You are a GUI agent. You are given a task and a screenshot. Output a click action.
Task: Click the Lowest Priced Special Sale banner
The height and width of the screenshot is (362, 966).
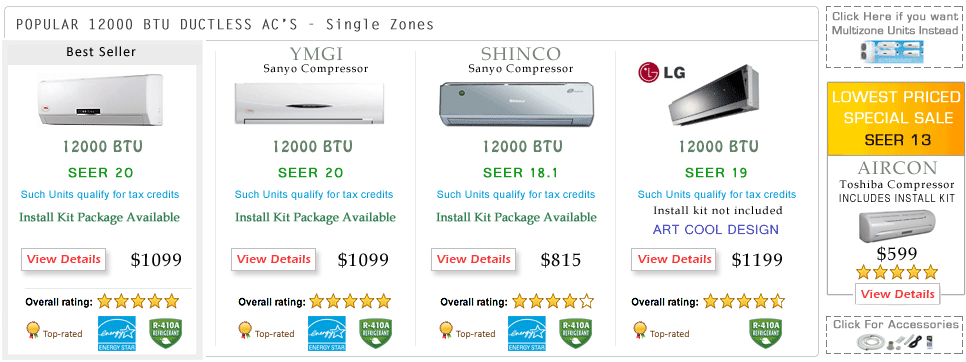coord(896,118)
